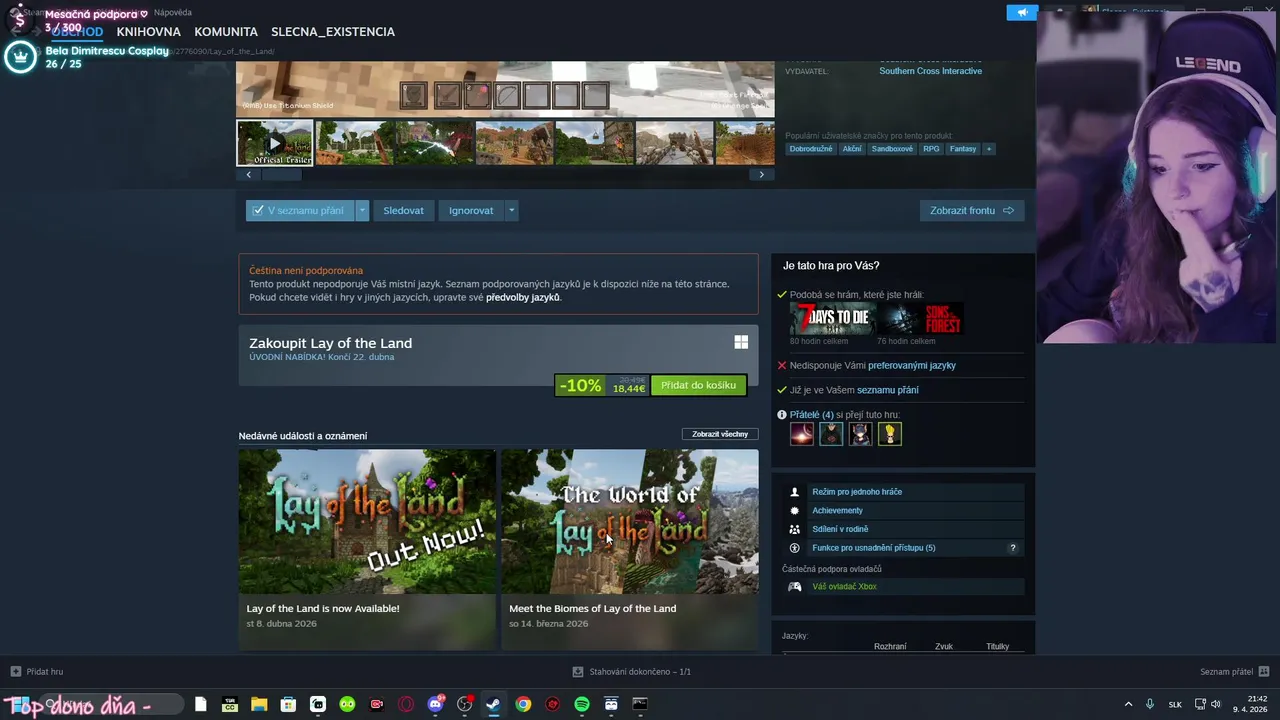Open Spotify from the taskbar
Image resolution: width=1280 pixels, height=720 pixels.
tap(582, 704)
